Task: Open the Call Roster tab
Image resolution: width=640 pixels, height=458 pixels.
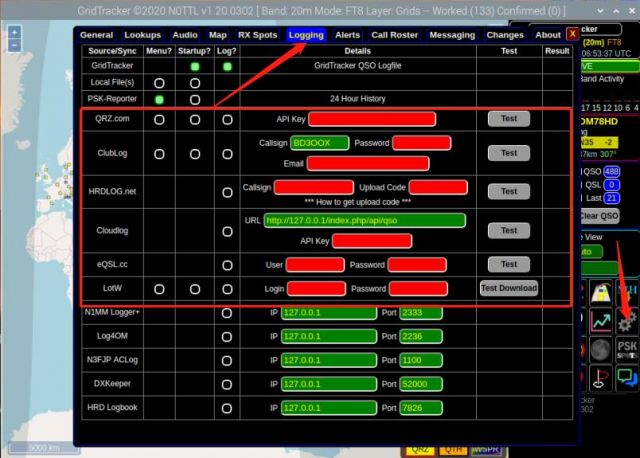Action: coord(394,35)
